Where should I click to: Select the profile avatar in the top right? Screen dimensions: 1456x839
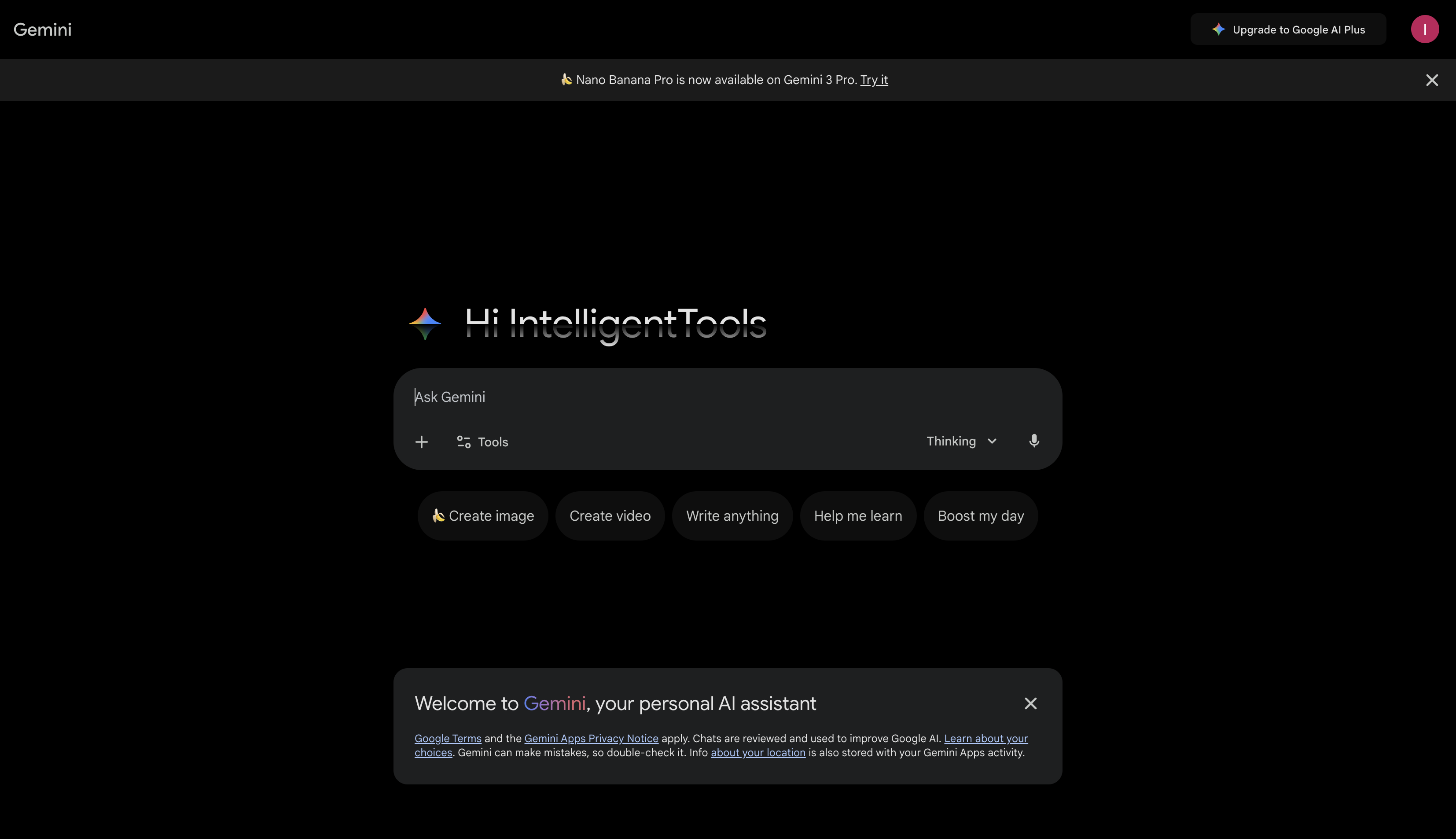click(1425, 29)
